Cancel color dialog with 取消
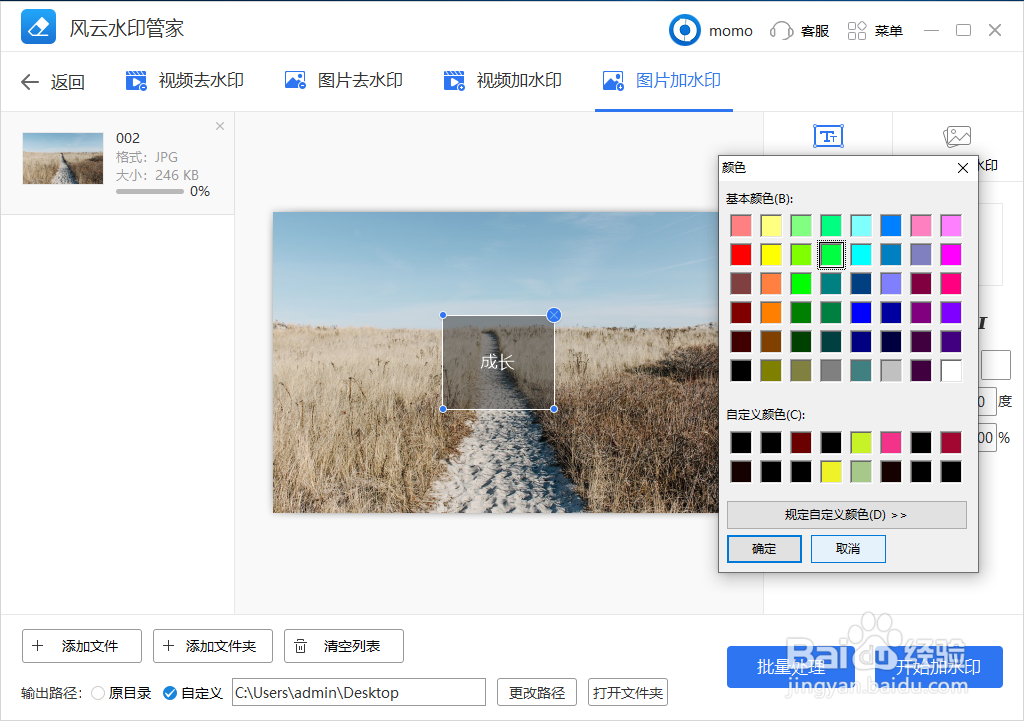The width and height of the screenshot is (1024, 721). [848, 549]
